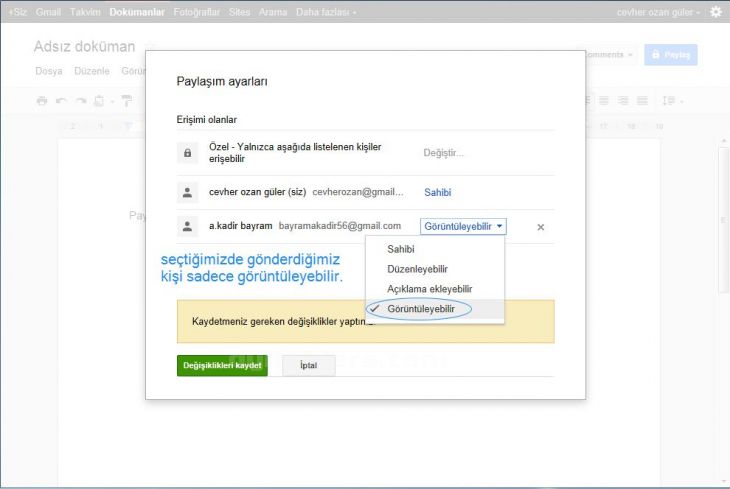Select Sahibi from the permission list

click(401, 249)
